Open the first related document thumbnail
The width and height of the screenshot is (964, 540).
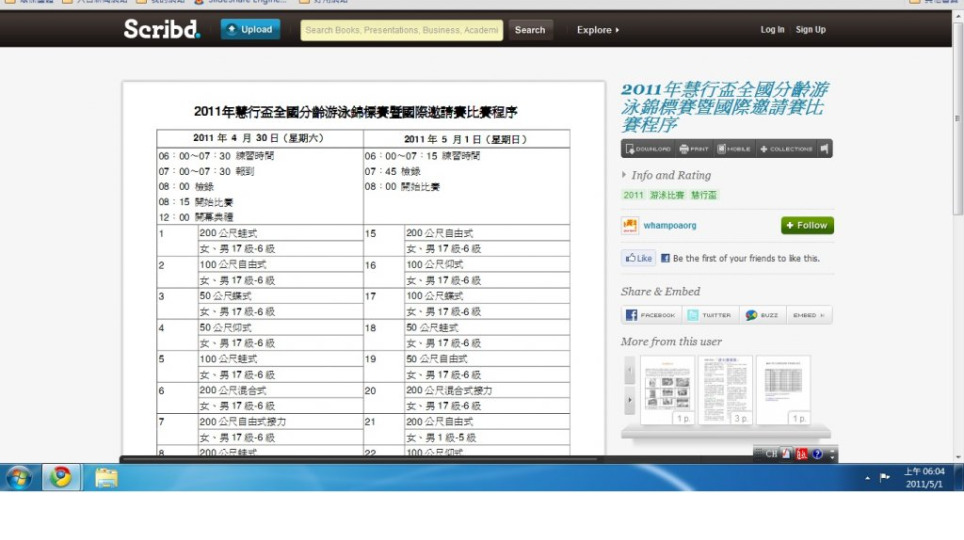point(667,389)
